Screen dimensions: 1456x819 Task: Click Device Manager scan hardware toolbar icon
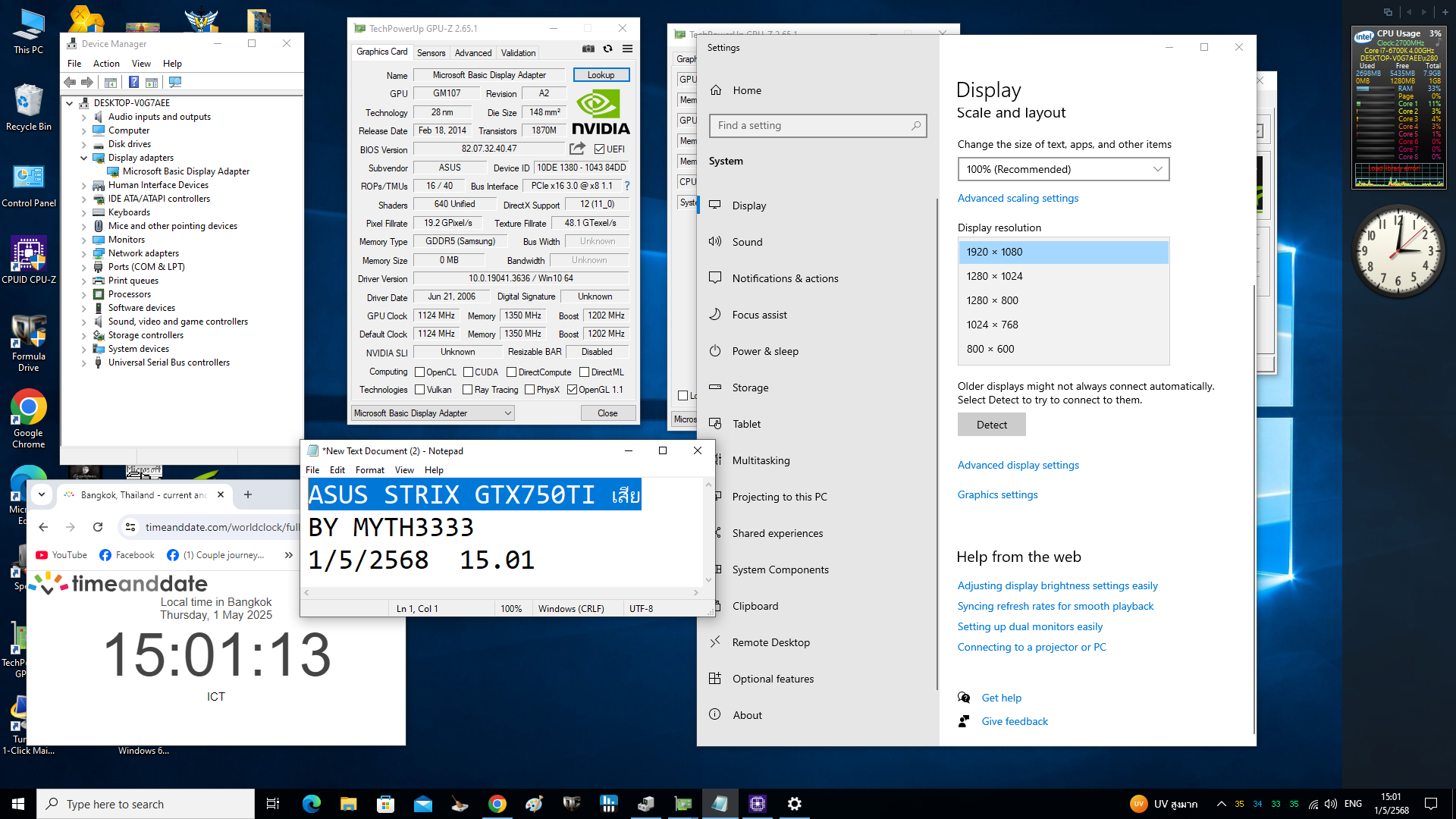(175, 82)
